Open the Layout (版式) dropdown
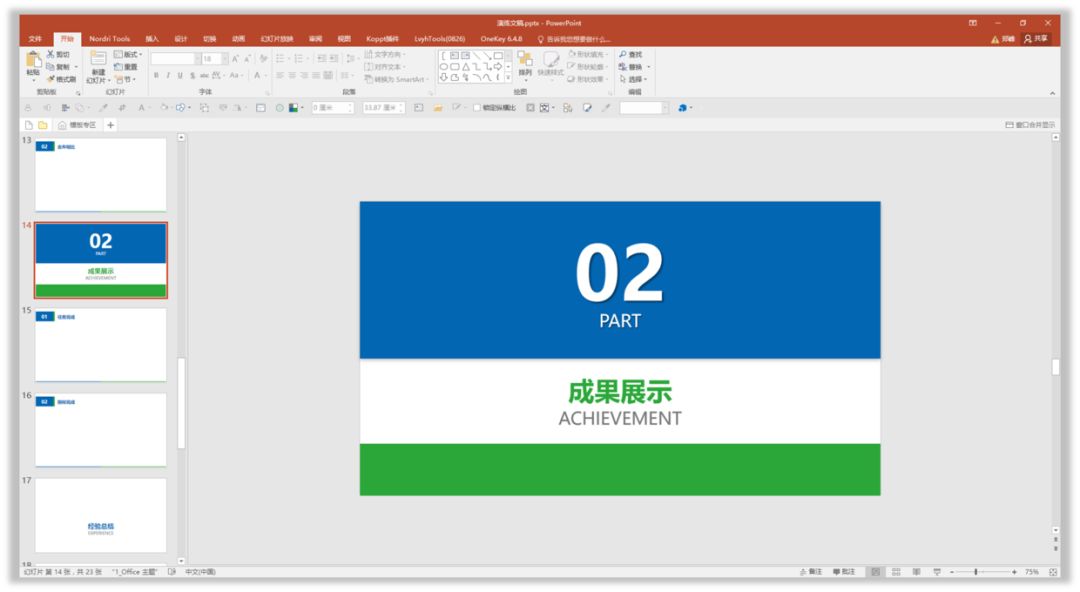Viewport: 1080px width, 592px height. click(x=127, y=54)
